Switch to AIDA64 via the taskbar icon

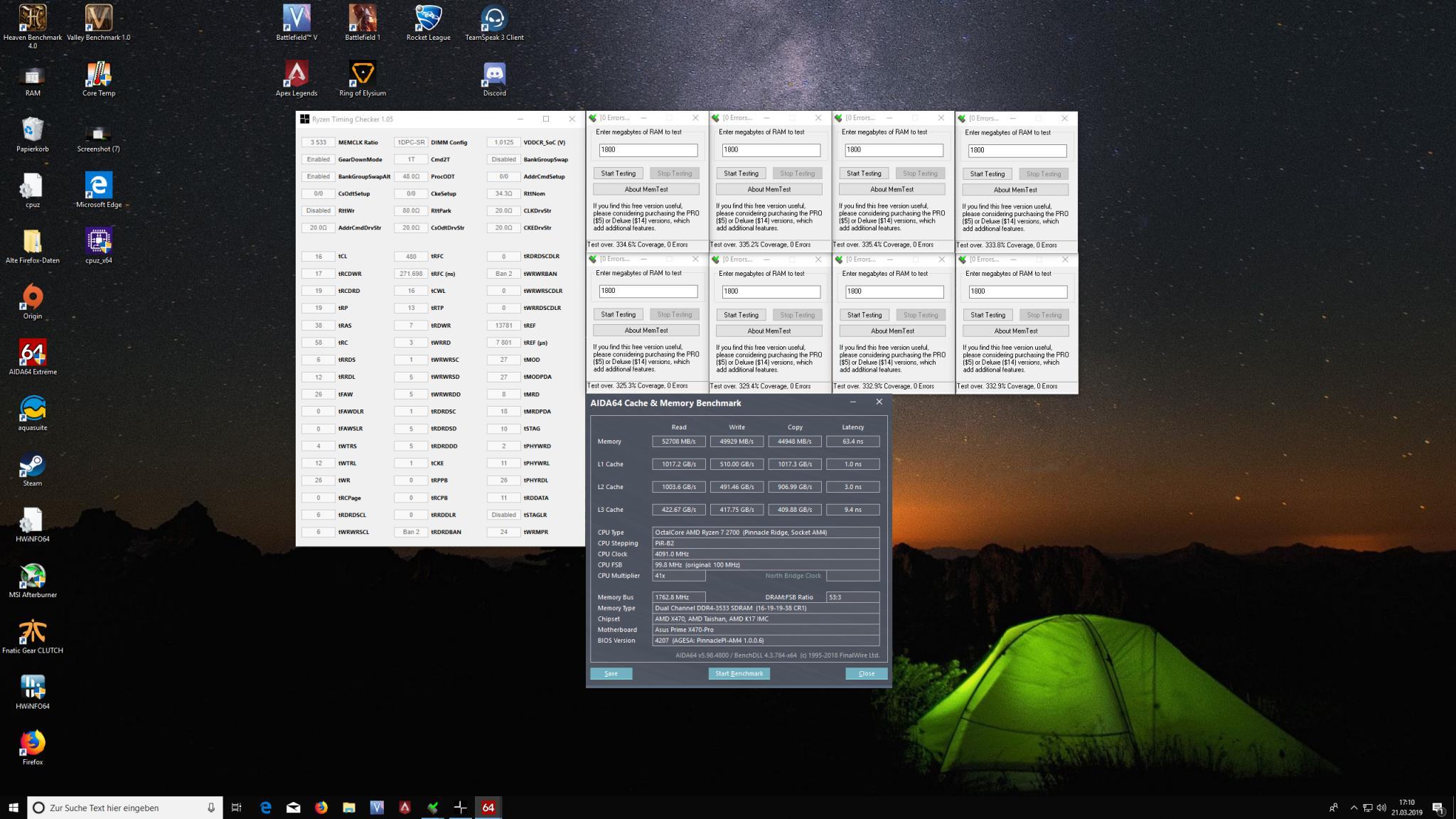pyautogui.click(x=488, y=808)
